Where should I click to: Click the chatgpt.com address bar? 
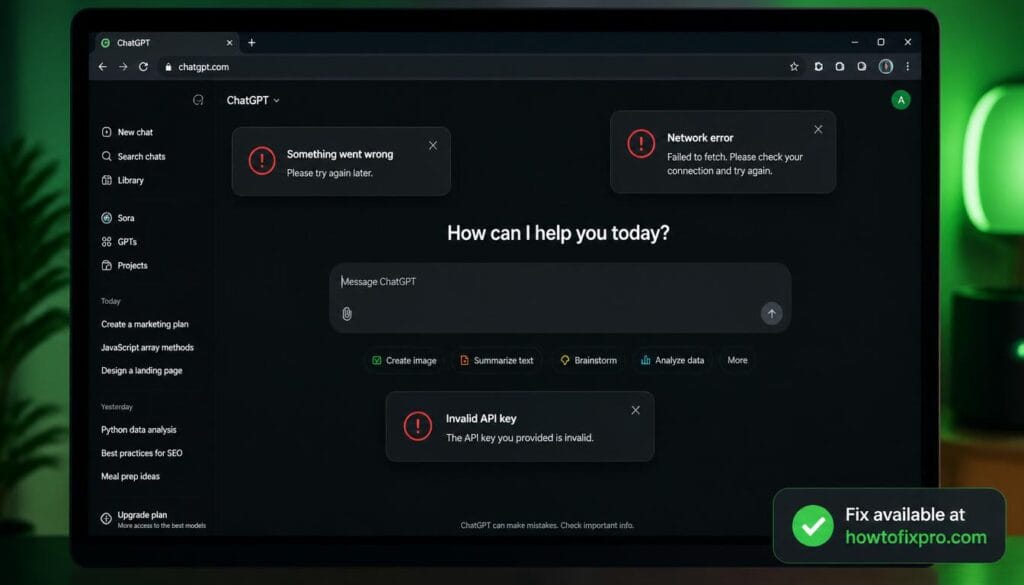tap(470, 67)
